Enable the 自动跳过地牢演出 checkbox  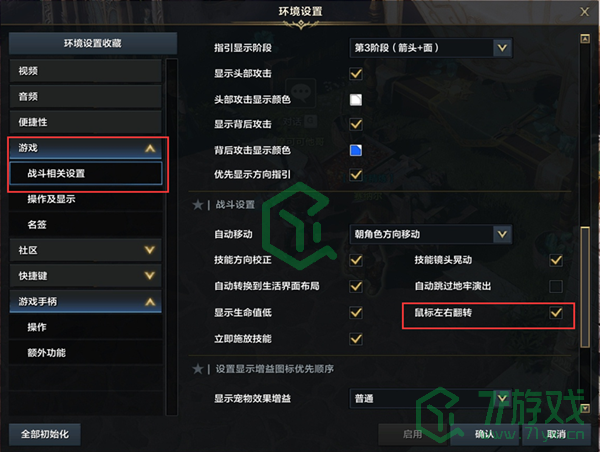tap(556, 286)
